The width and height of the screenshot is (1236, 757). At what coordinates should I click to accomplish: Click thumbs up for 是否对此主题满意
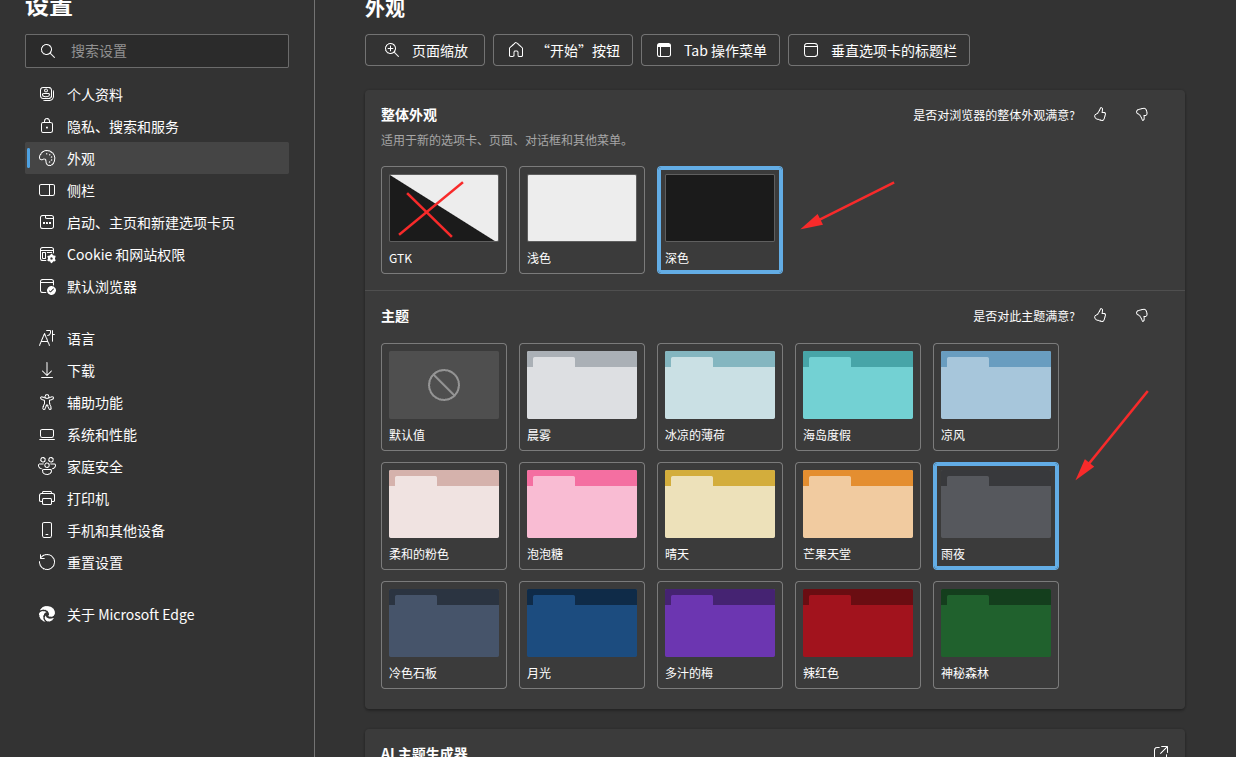(1101, 316)
